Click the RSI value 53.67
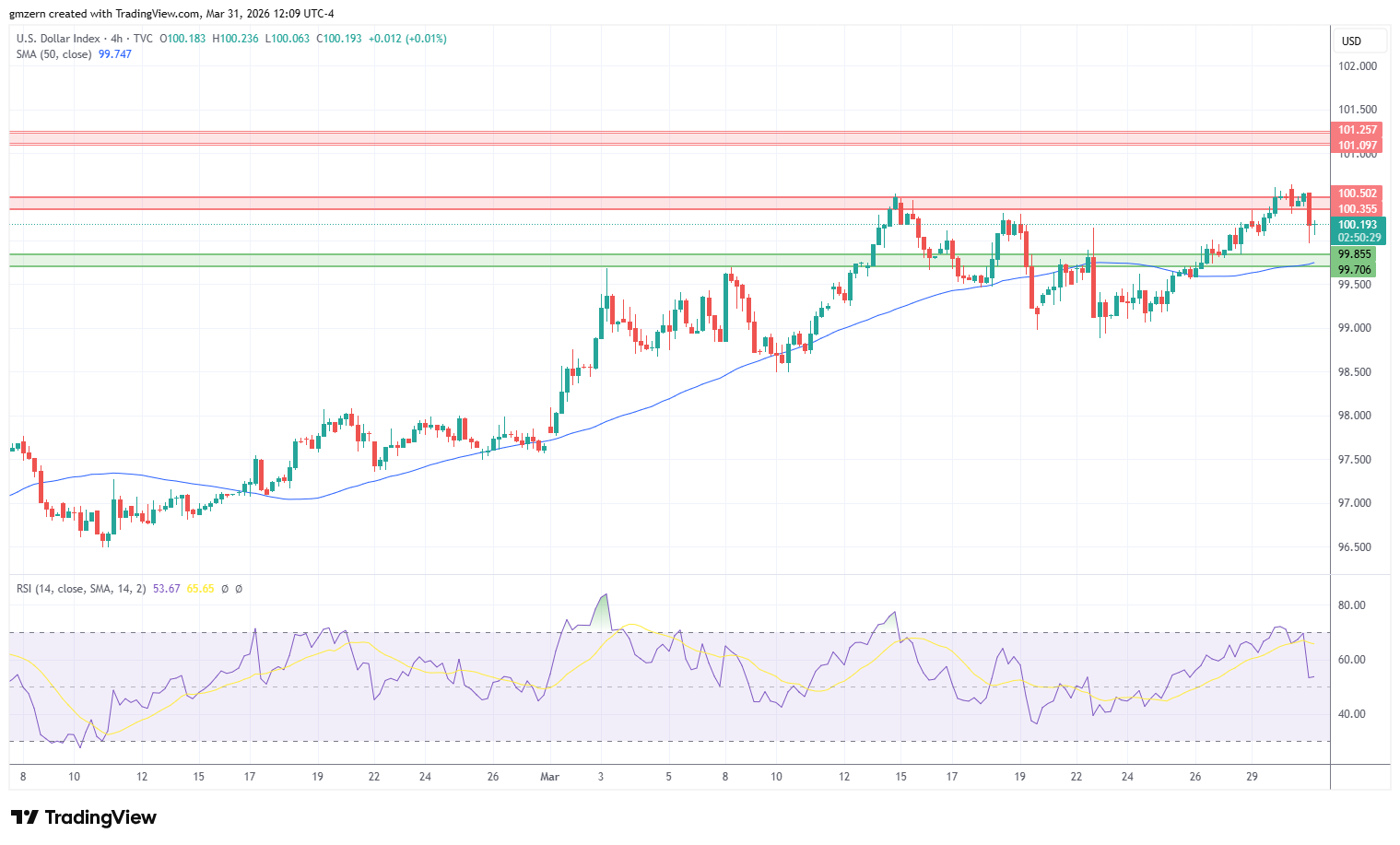 [167, 589]
